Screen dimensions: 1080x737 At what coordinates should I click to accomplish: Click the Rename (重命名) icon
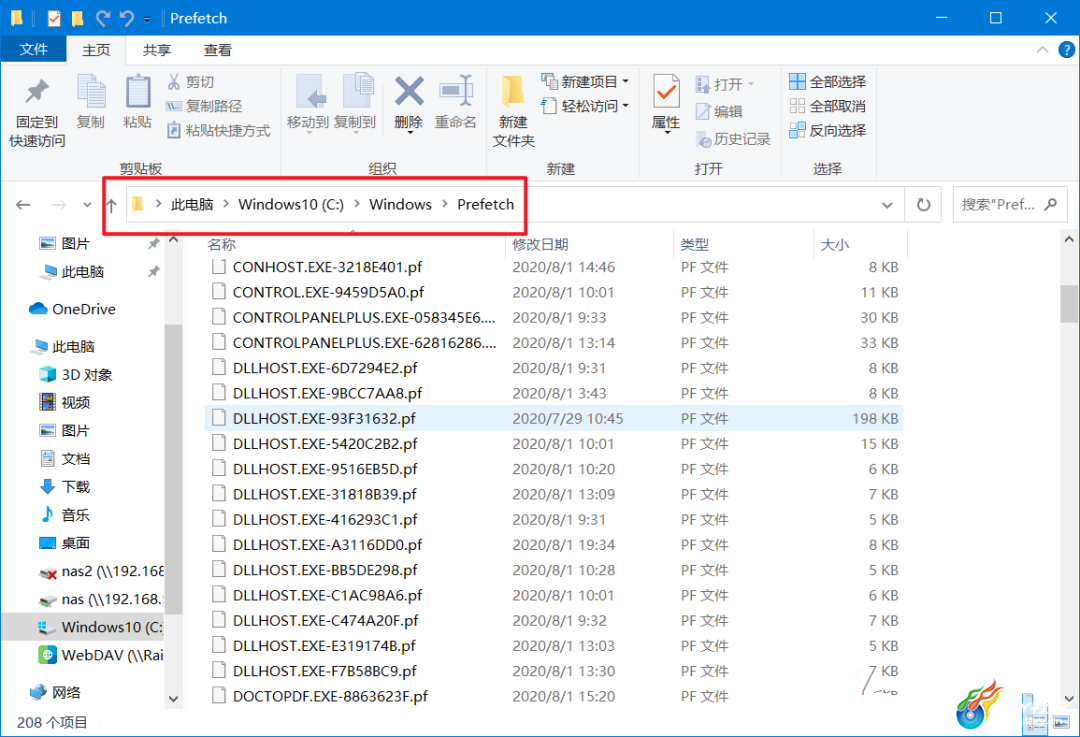tap(455, 92)
